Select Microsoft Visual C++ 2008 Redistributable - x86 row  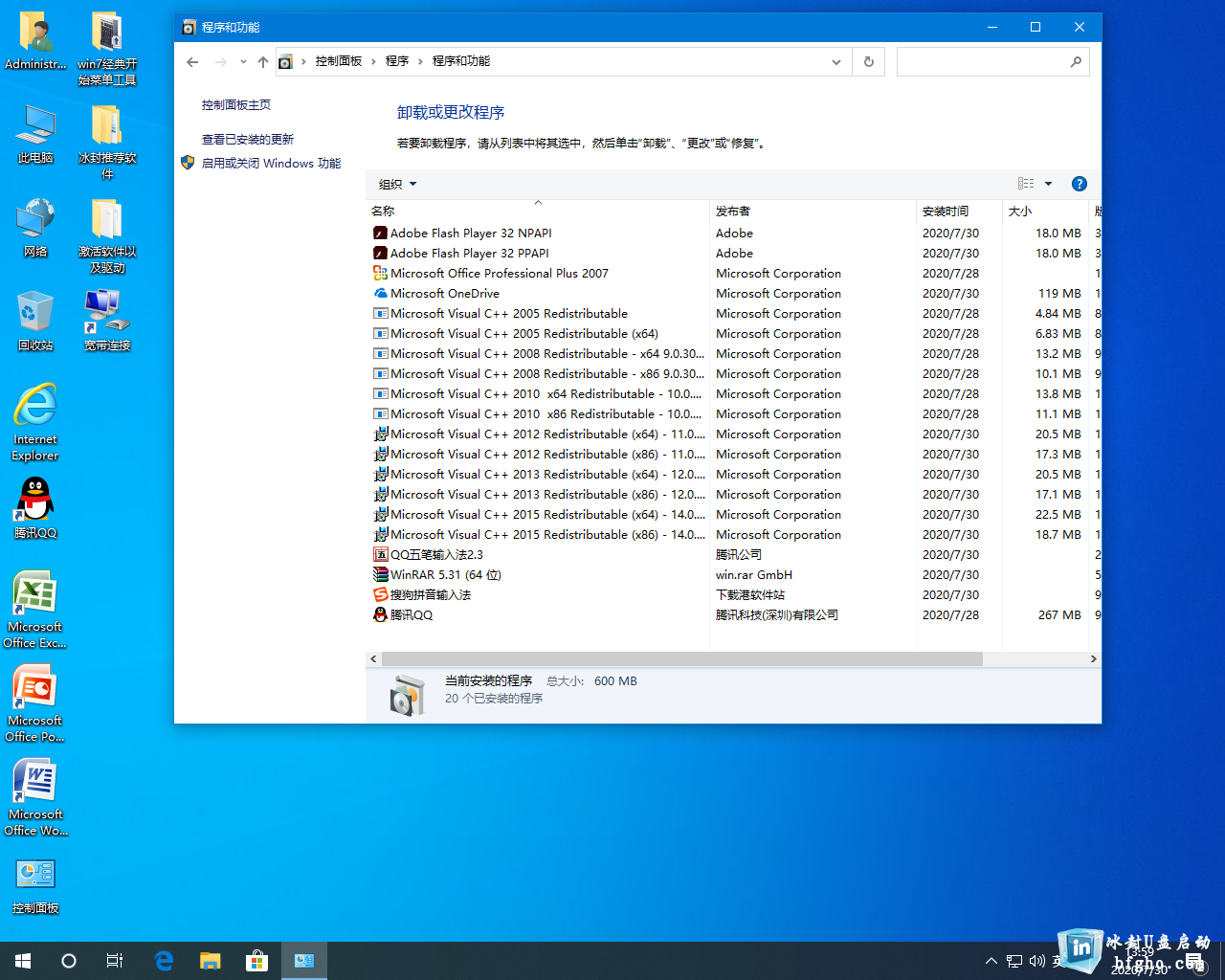point(733,373)
